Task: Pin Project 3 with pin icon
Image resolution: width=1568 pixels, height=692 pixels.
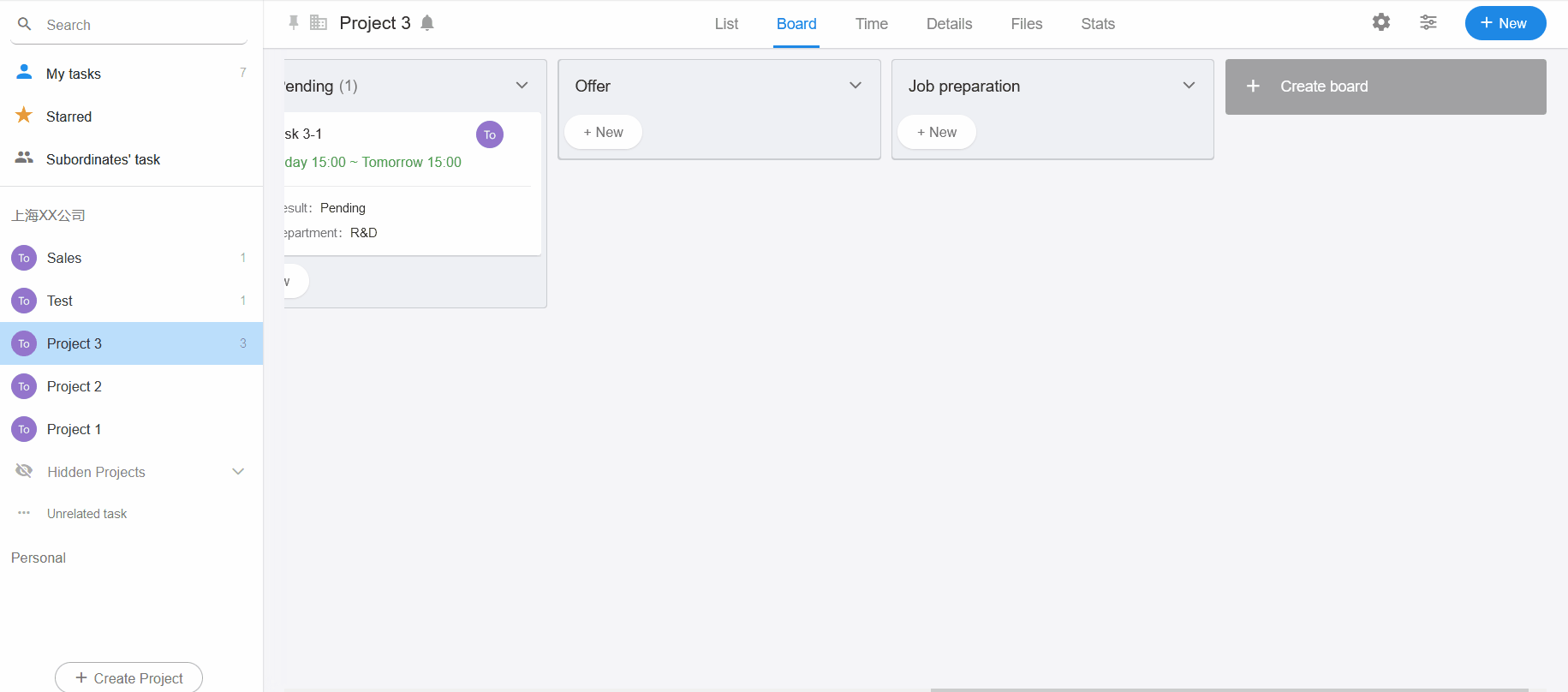Action: 294,23
